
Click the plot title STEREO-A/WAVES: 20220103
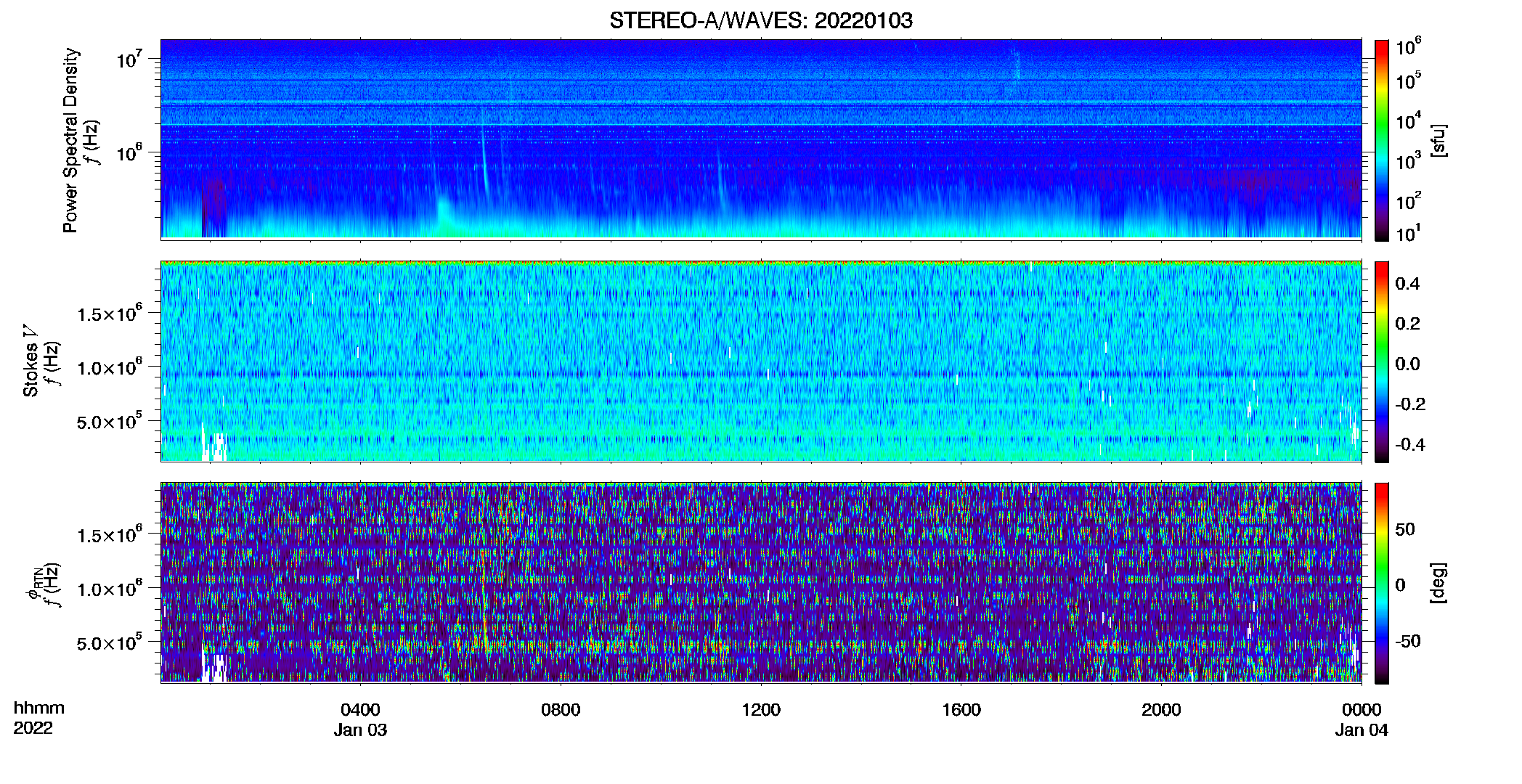click(x=760, y=20)
